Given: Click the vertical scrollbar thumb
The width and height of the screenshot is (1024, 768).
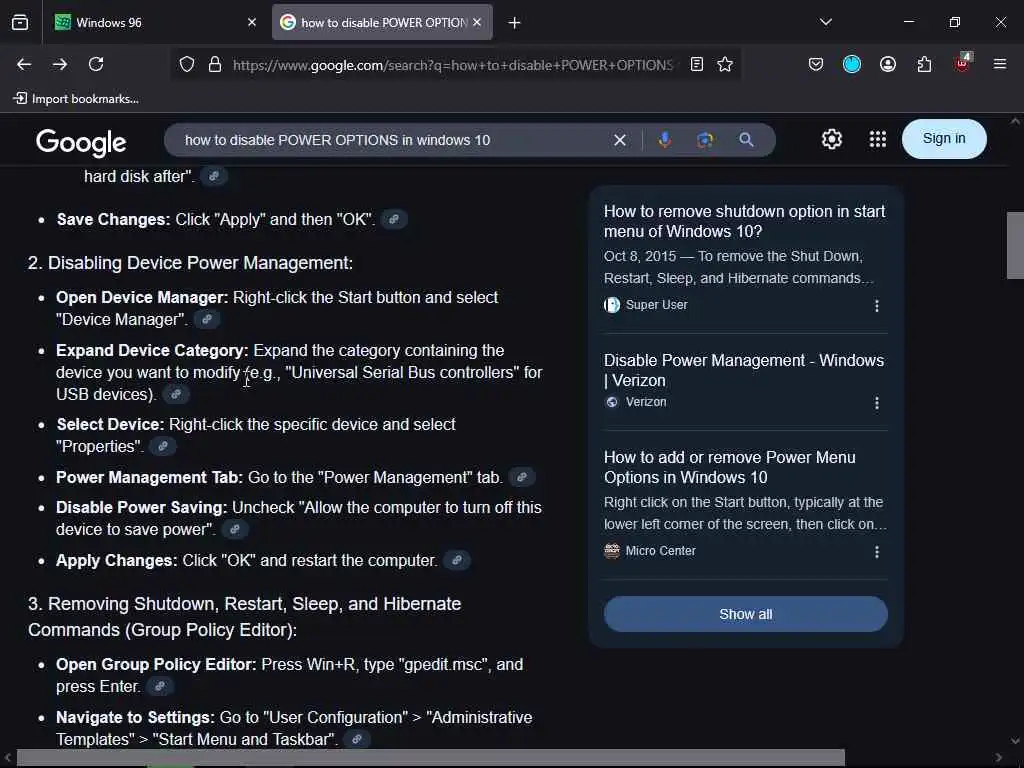Looking at the screenshot, I should (x=1015, y=246).
